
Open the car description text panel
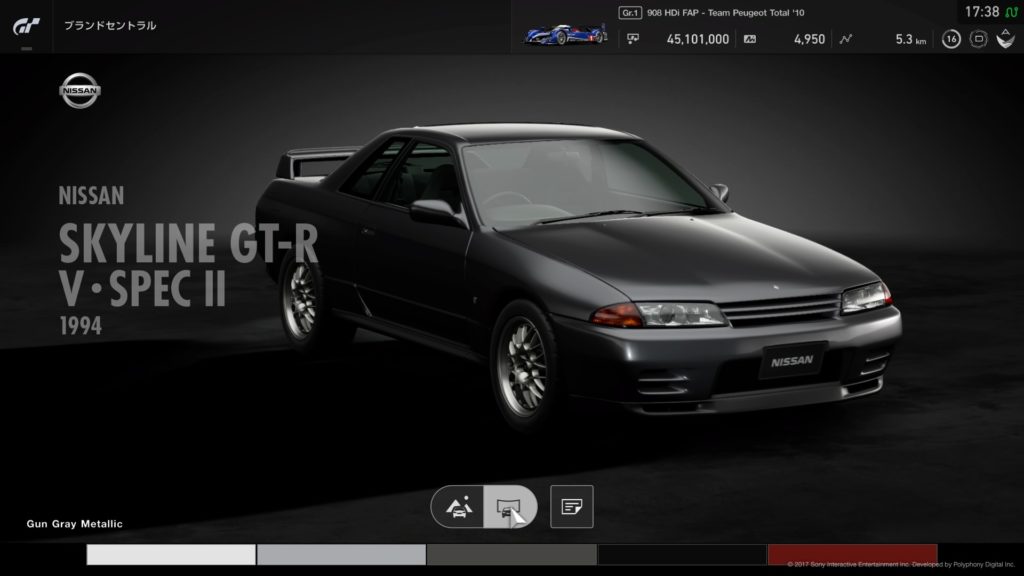571,507
